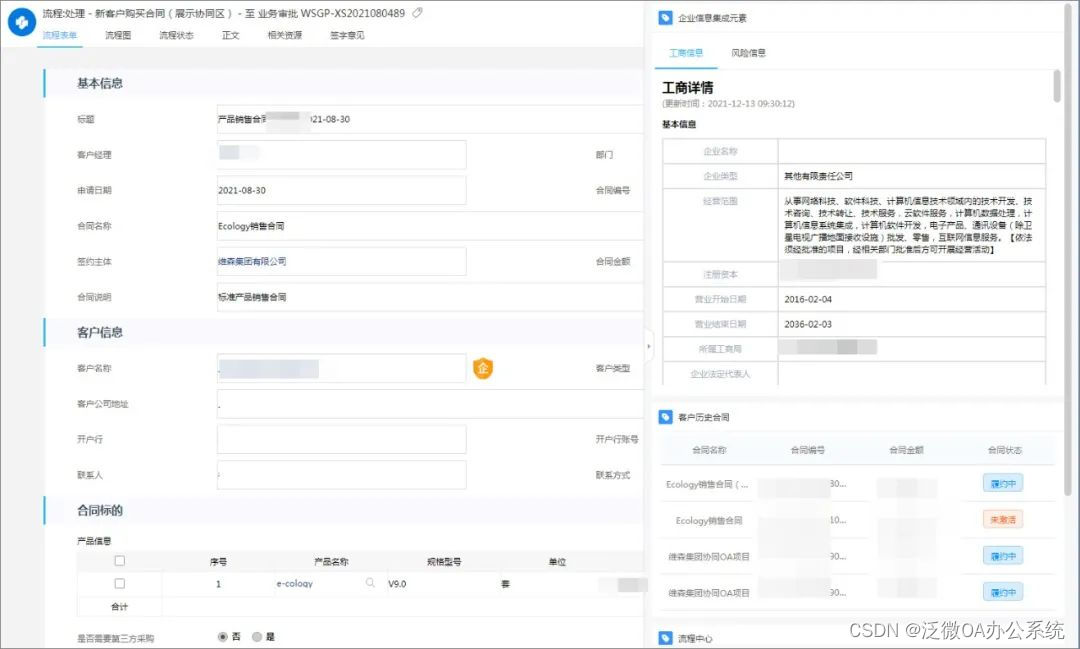Click the 履约中 status tag for Ecology销售合同 (...

(1003, 484)
